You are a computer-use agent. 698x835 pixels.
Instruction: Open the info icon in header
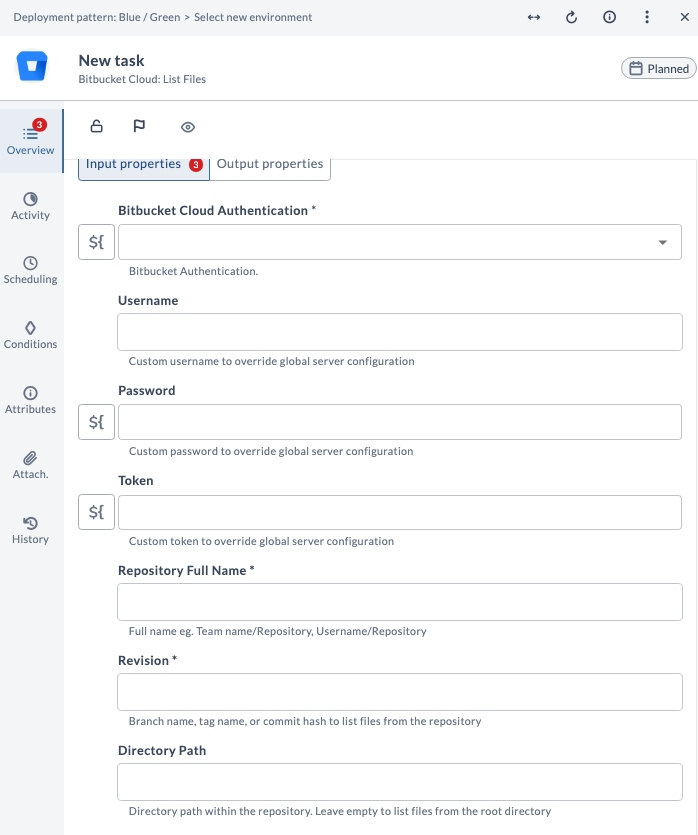click(x=609, y=18)
